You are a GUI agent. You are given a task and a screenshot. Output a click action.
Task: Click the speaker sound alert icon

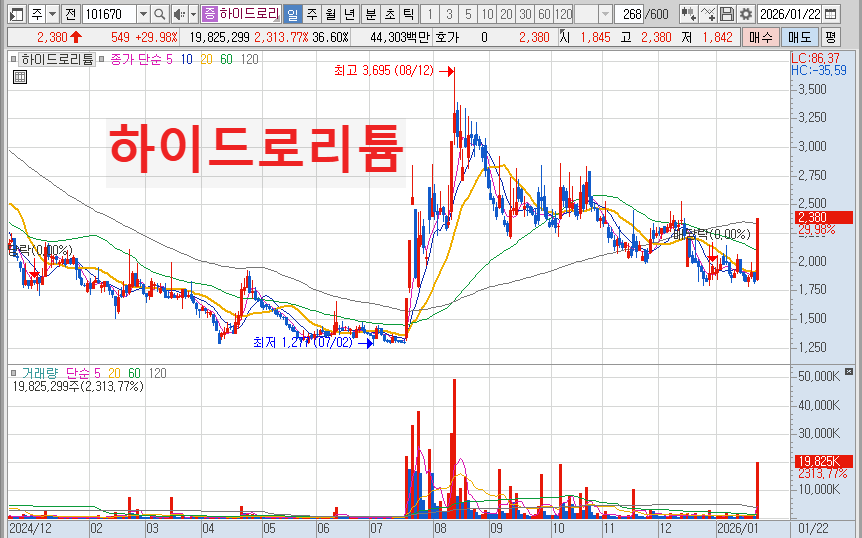179,14
